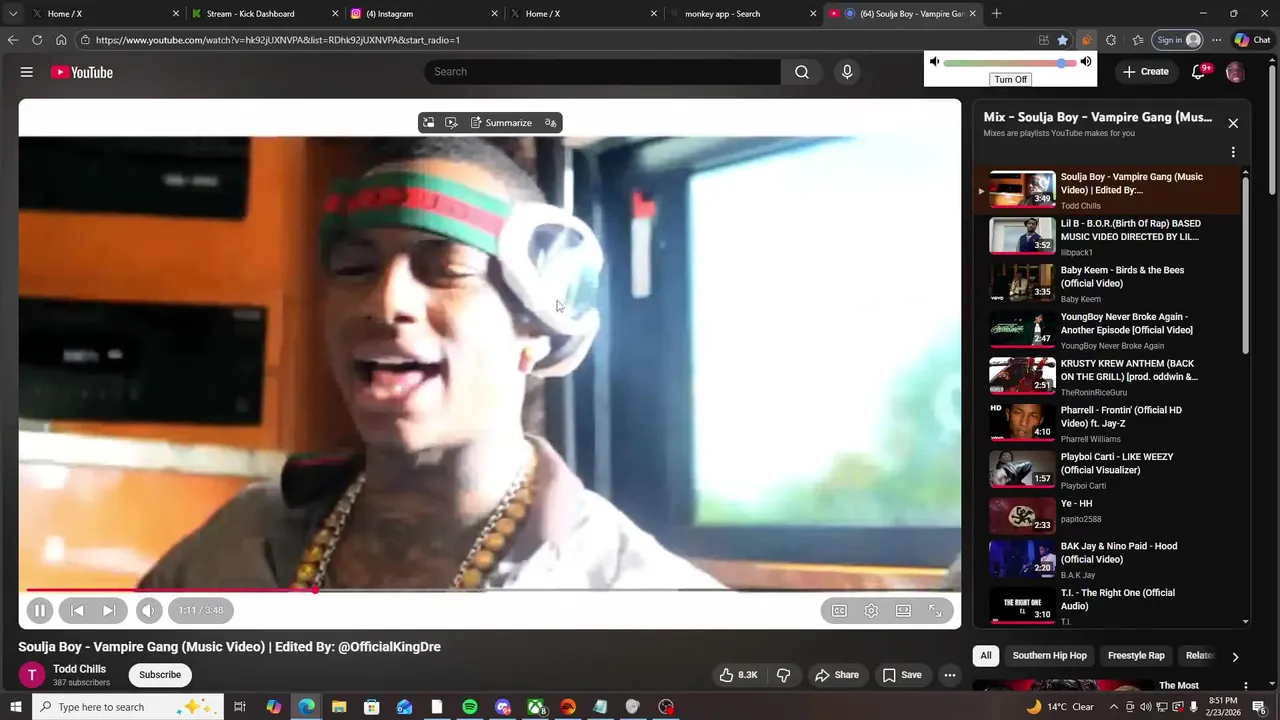Click Summarize in the video overlay toolbar
Image resolution: width=1280 pixels, height=720 pixels.
coord(501,123)
